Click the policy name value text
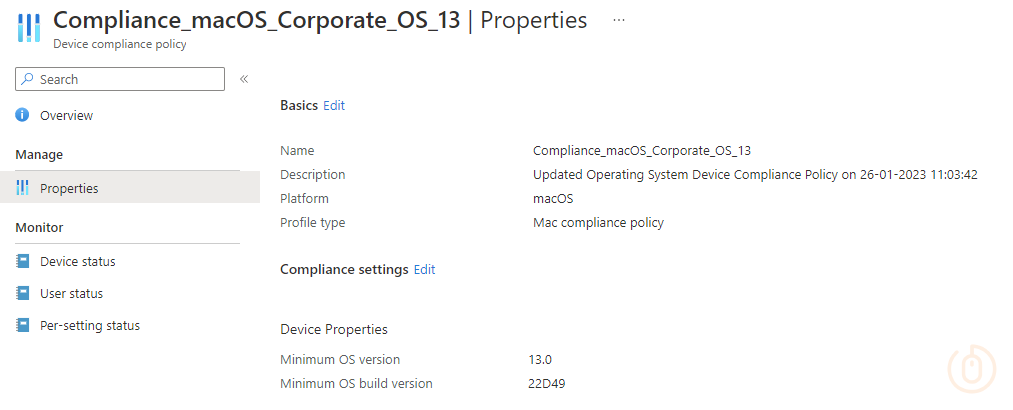1013x410 pixels. 641,151
